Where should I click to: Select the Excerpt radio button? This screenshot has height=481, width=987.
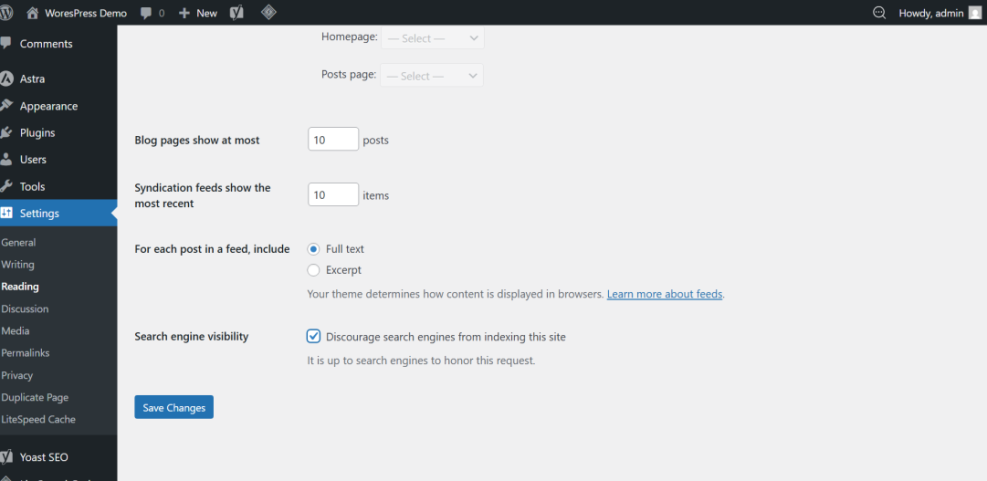[313, 270]
